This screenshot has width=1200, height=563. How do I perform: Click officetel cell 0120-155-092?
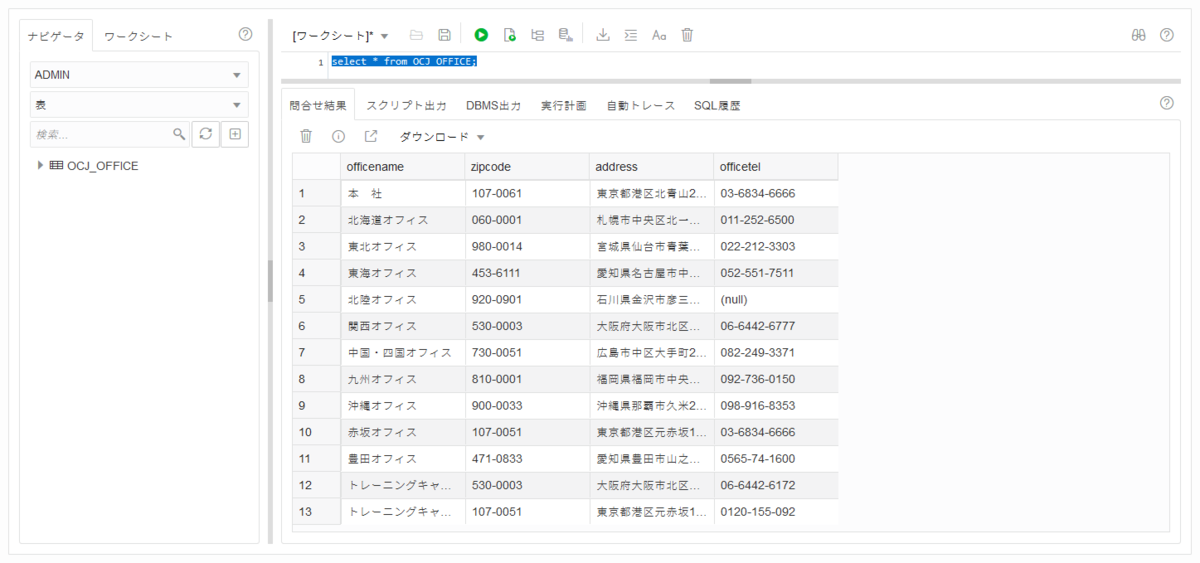click(x=776, y=512)
